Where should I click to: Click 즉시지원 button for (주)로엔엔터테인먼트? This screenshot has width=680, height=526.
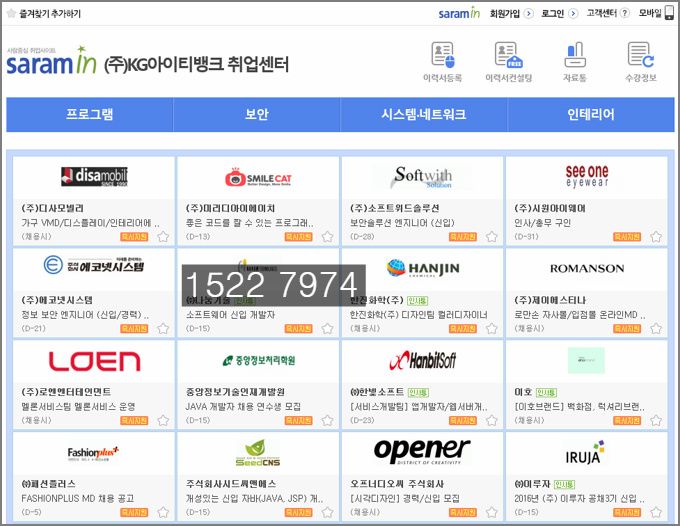click(134, 421)
